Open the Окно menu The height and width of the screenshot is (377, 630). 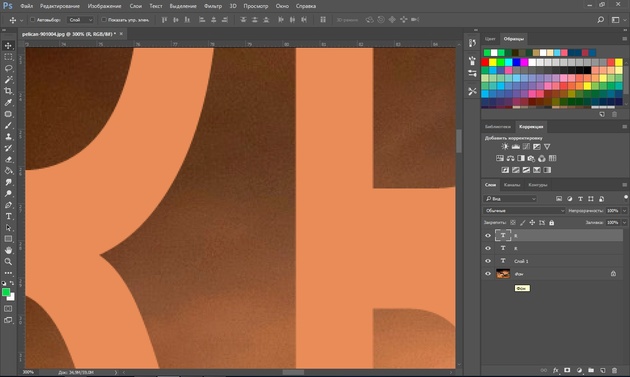coord(282,6)
